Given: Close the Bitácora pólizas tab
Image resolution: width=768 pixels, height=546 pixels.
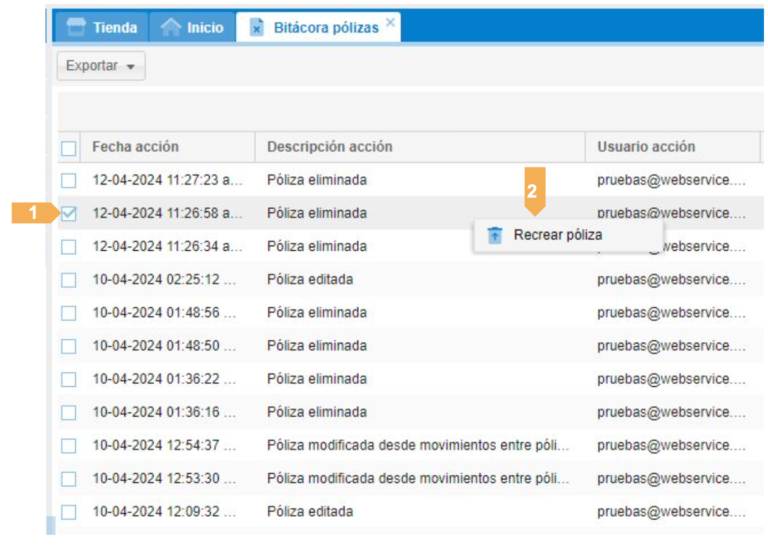Looking at the screenshot, I should (390, 22).
